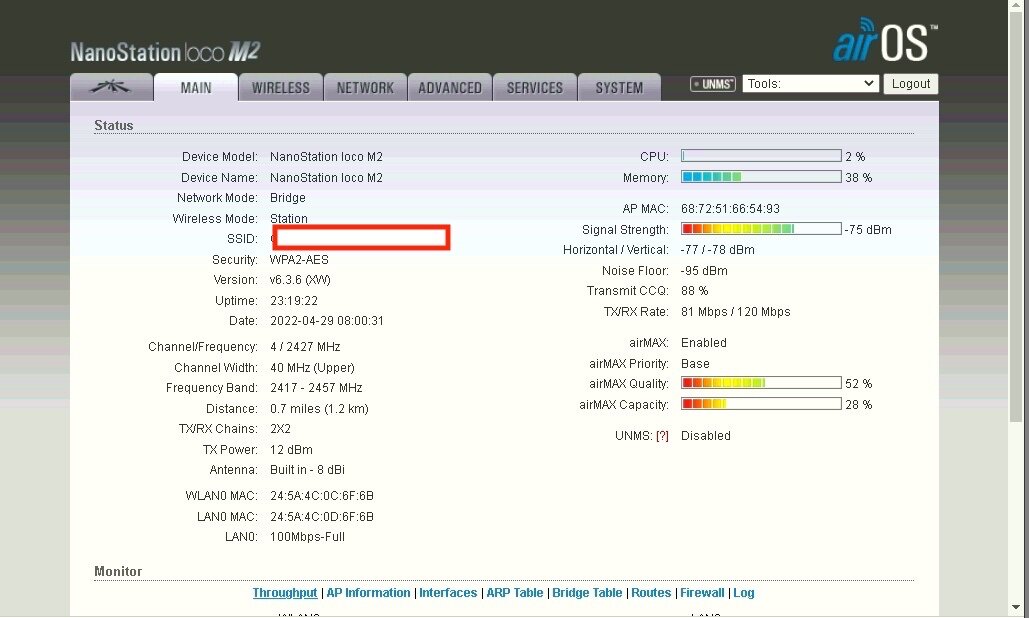Click the Status section heading
1029x618 pixels.
[114, 125]
